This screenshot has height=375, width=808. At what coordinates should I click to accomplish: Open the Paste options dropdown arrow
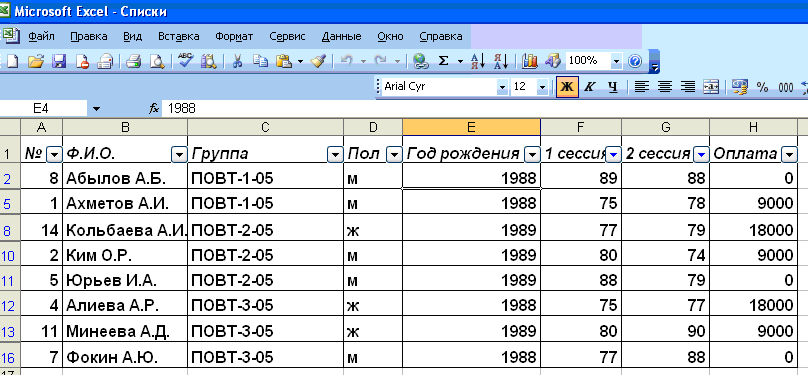300,62
